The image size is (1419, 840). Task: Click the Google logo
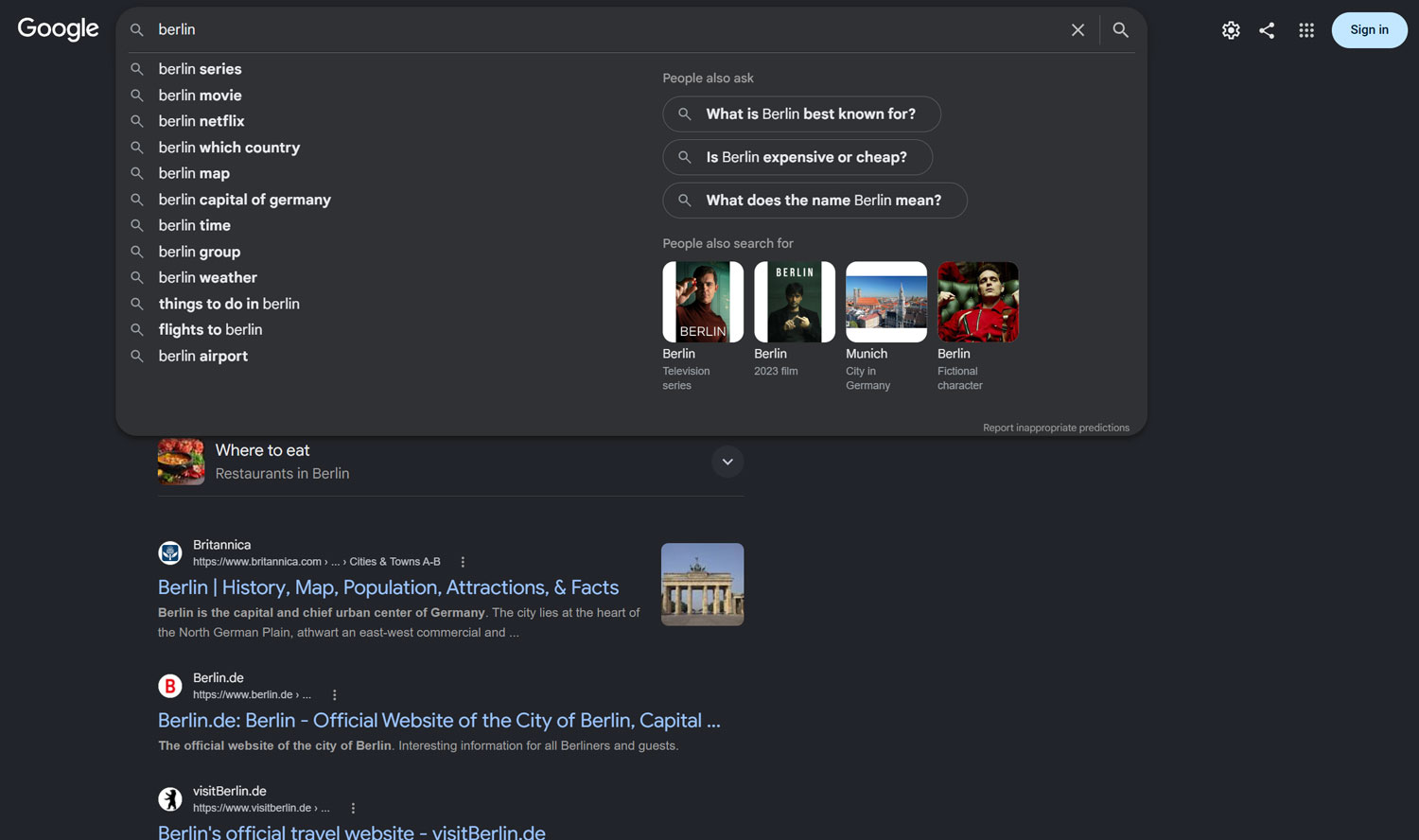(x=58, y=29)
